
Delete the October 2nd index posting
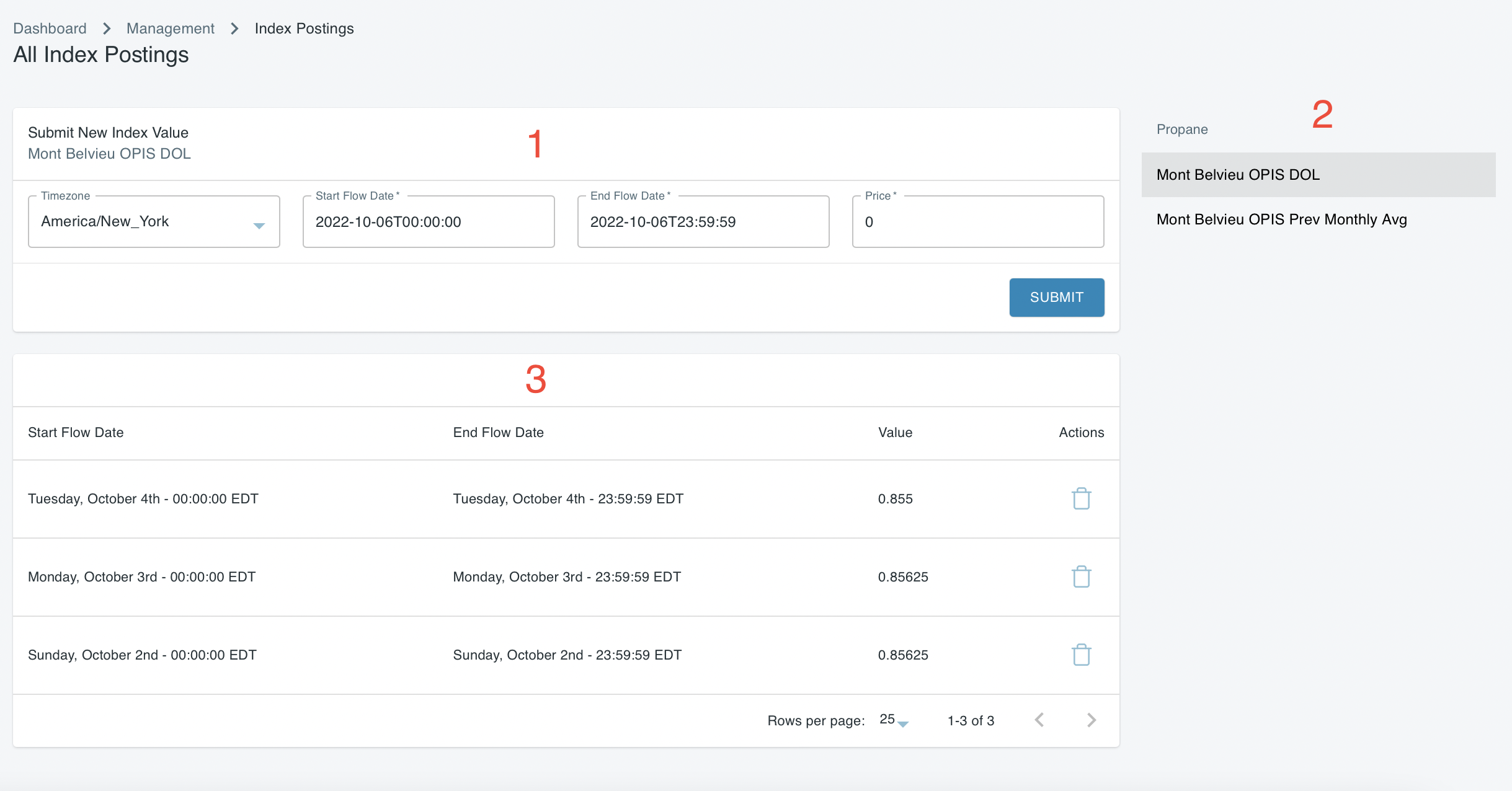click(x=1080, y=655)
